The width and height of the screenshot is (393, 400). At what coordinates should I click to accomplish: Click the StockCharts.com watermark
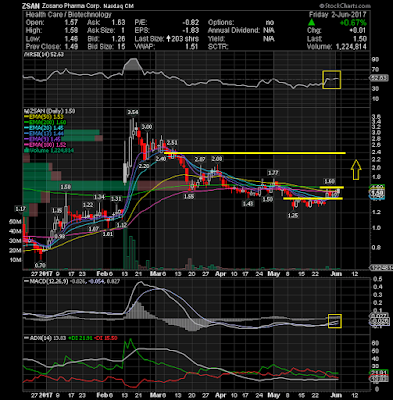coord(345,6)
